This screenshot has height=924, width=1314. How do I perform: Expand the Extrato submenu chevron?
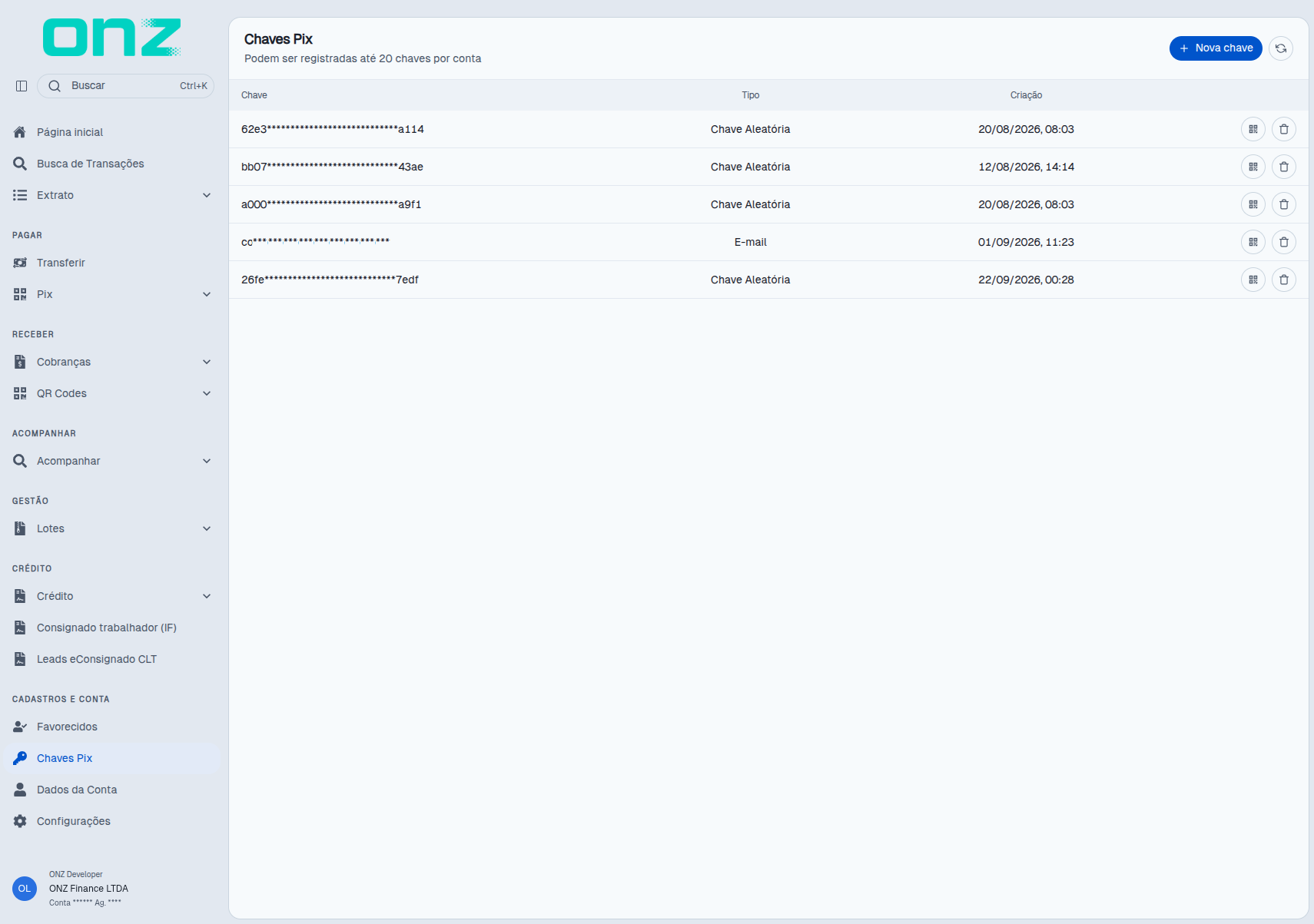point(207,195)
